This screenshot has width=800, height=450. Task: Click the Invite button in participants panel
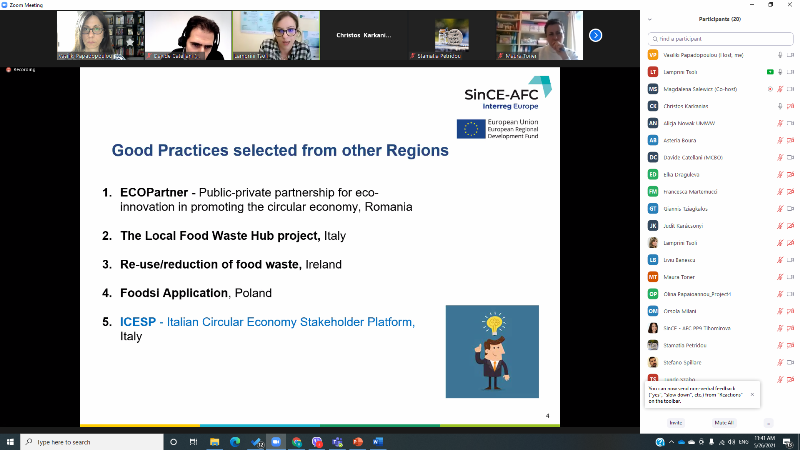point(675,422)
